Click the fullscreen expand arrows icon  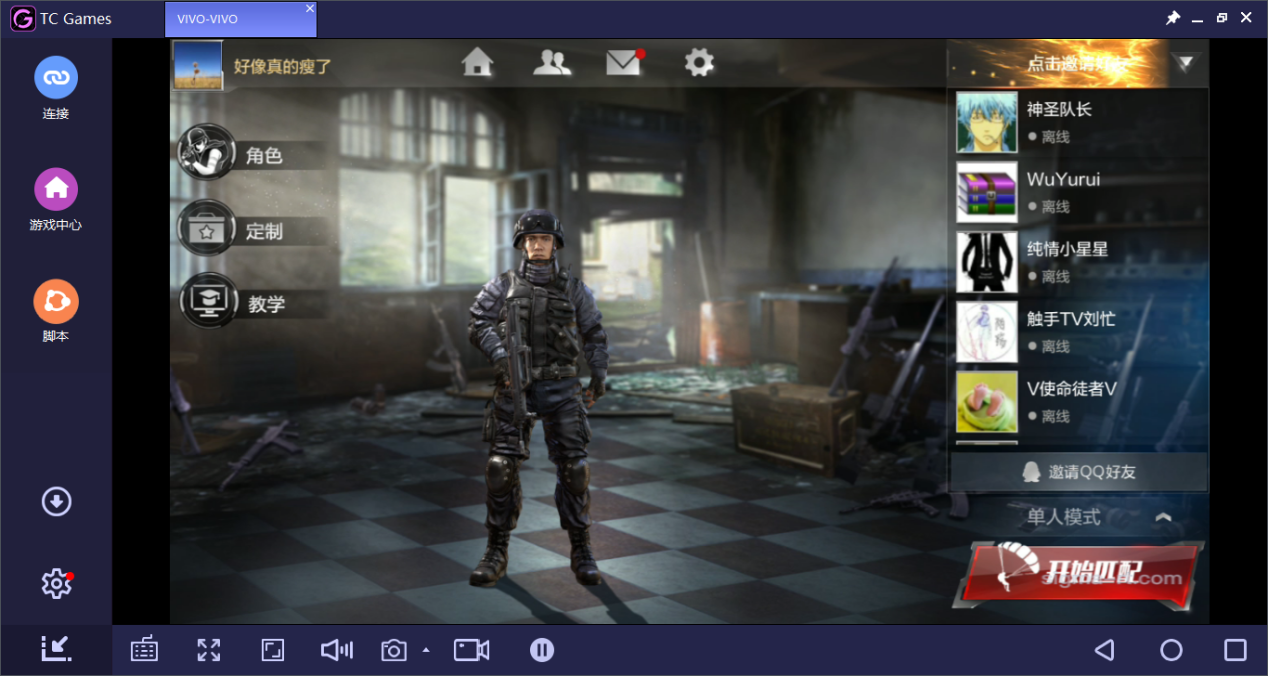[208, 650]
